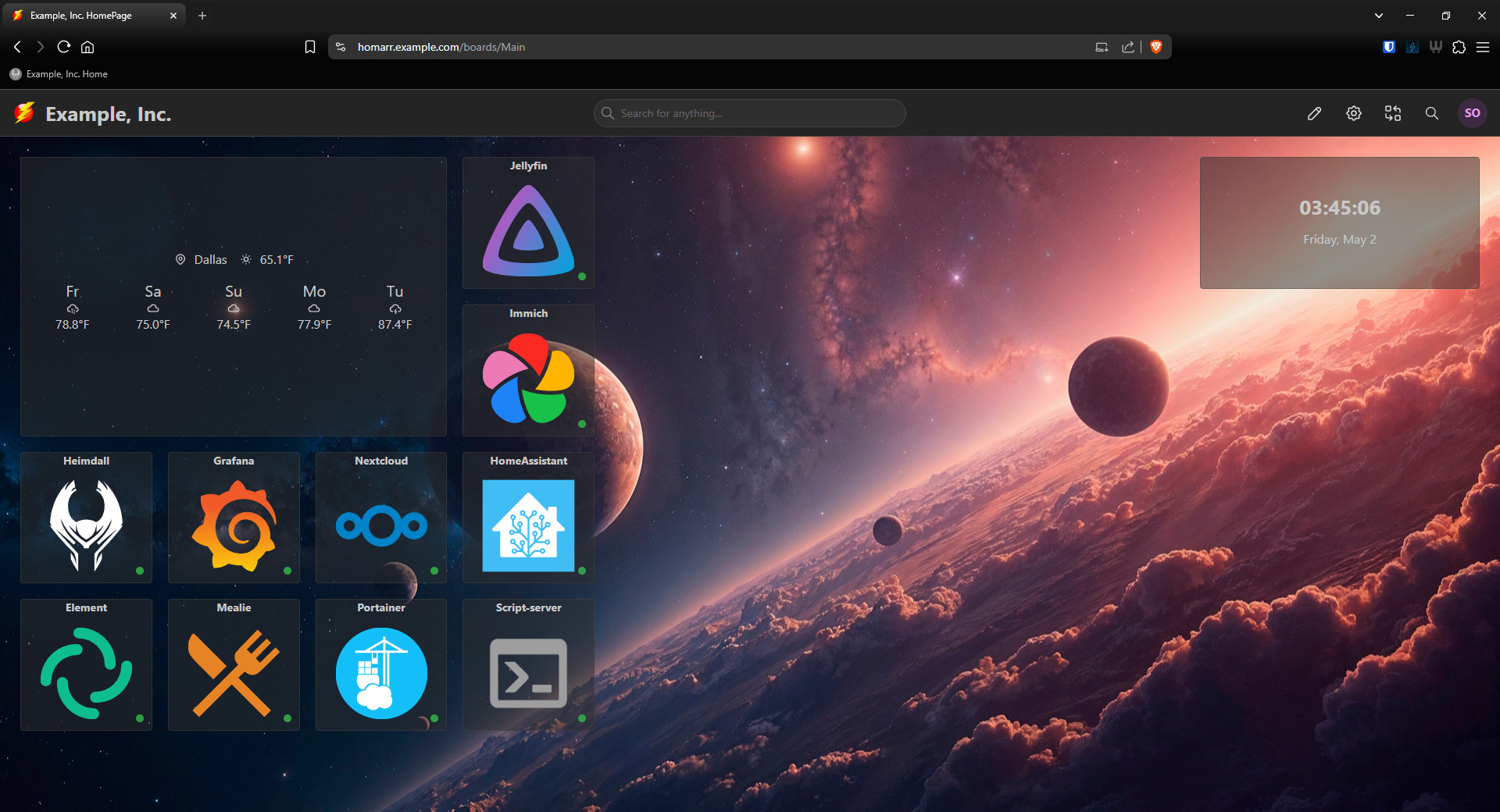Open Brave shields panel
The height and width of the screenshot is (812, 1500).
1156,47
